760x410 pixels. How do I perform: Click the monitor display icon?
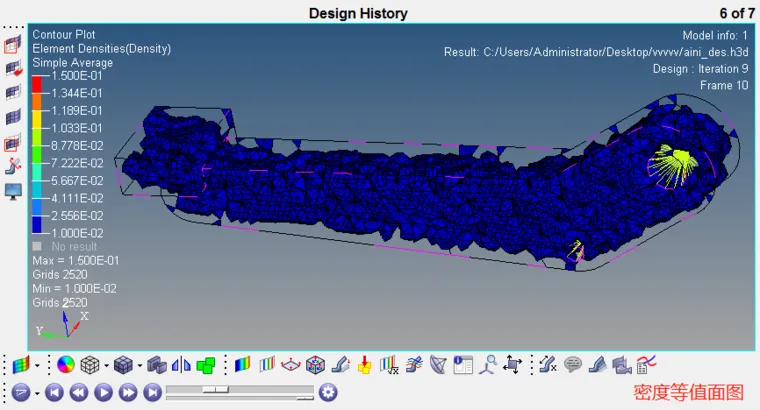[13, 191]
